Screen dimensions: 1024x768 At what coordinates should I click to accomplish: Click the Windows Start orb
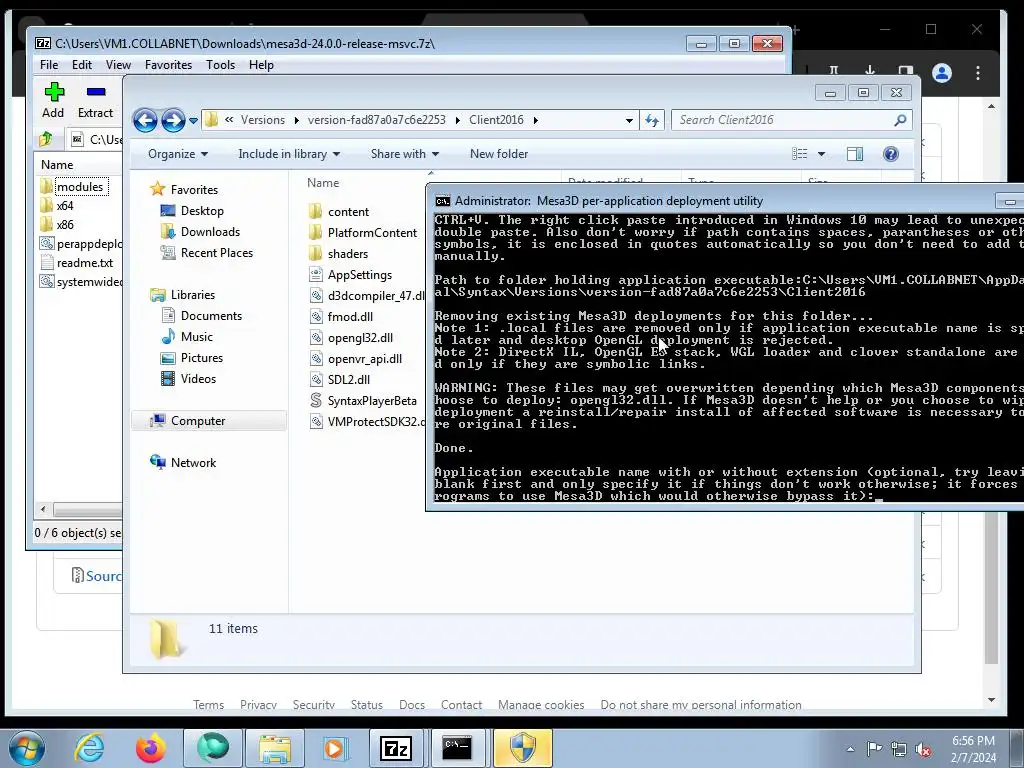pyautogui.click(x=26, y=748)
